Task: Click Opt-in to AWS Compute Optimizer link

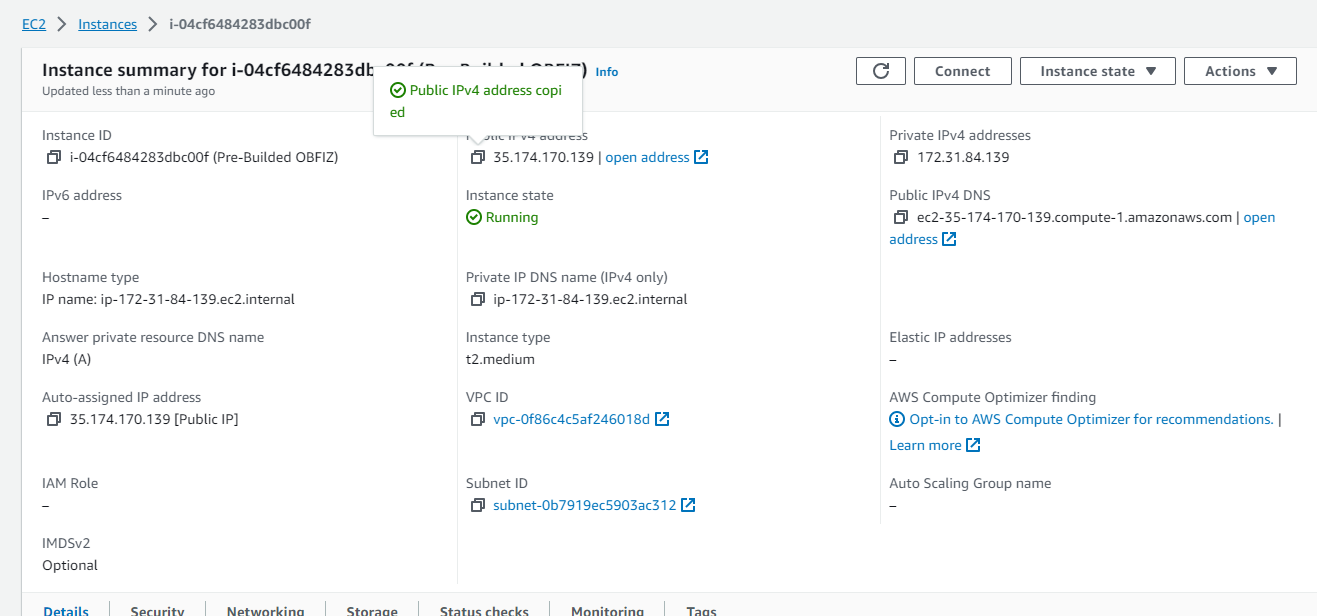Action: click(x=1091, y=419)
